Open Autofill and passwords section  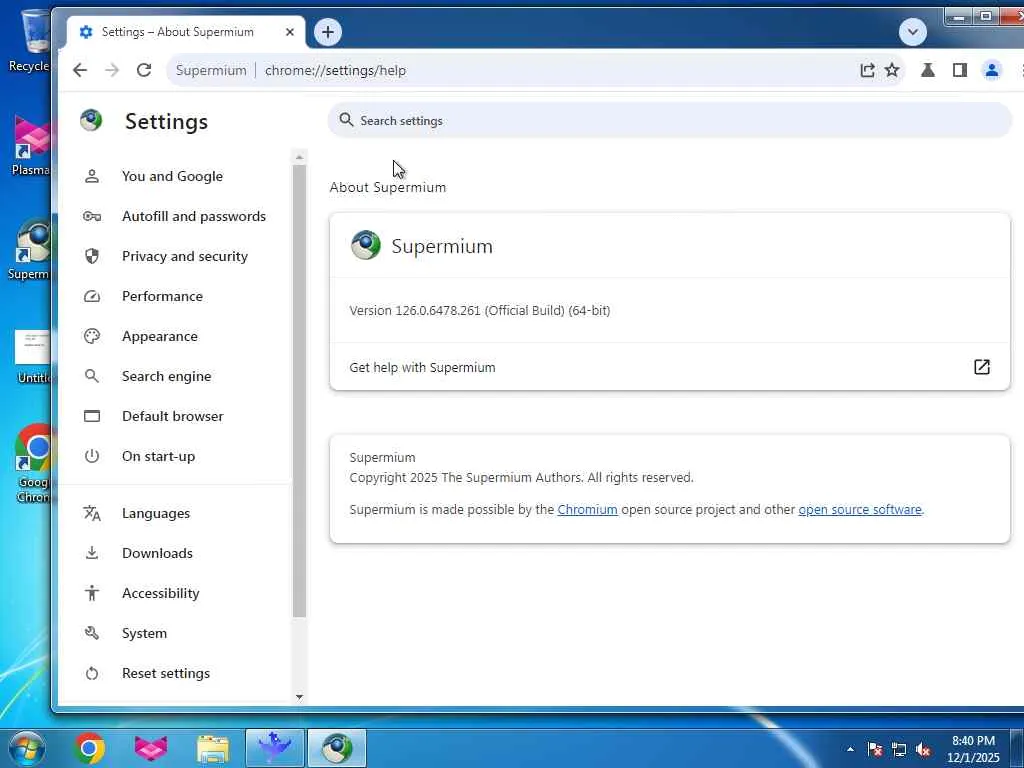pyautogui.click(x=194, y=216)
